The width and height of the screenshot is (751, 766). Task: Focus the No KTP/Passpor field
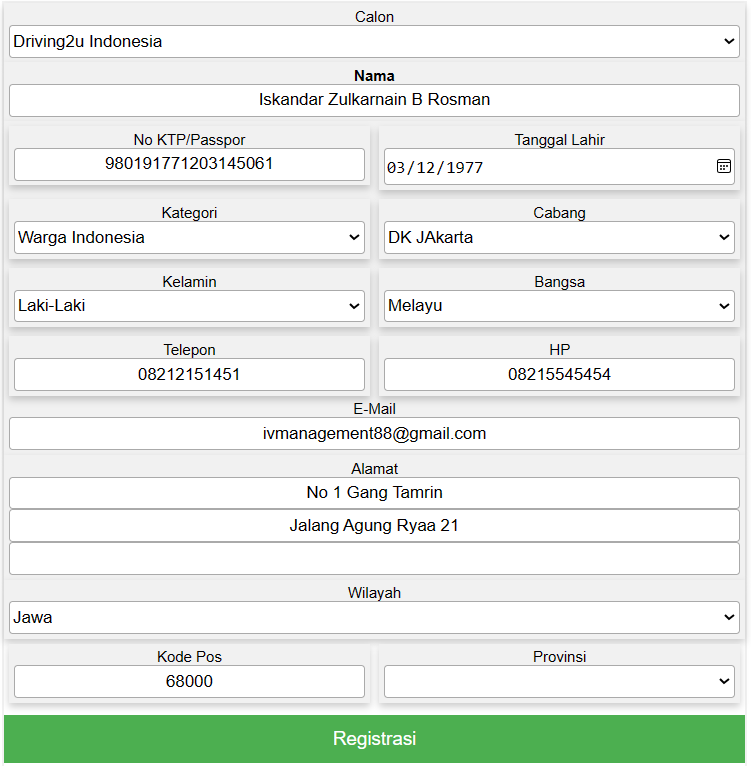(189, 164)
